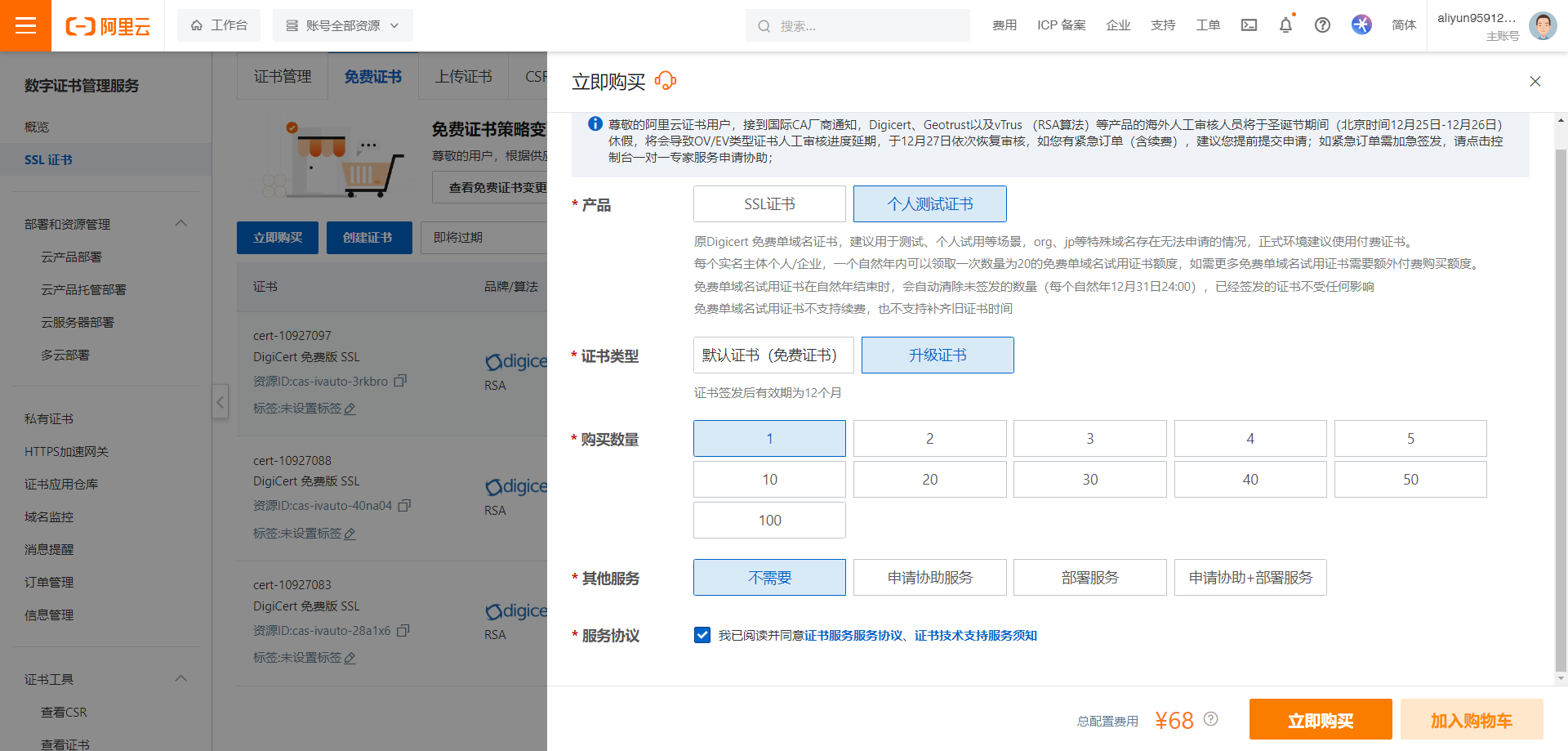
Task: Close the purchase panel
Action: (x=1535, y=81)
